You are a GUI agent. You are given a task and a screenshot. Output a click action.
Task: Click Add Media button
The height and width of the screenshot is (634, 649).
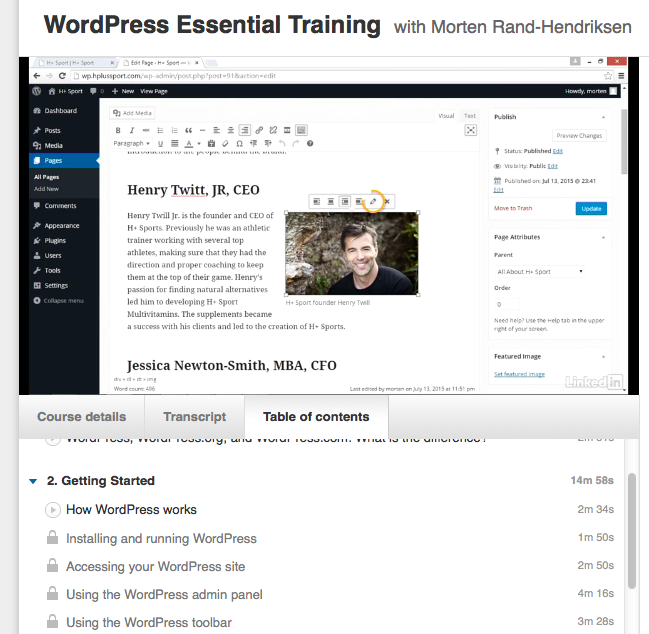(132, 113)
